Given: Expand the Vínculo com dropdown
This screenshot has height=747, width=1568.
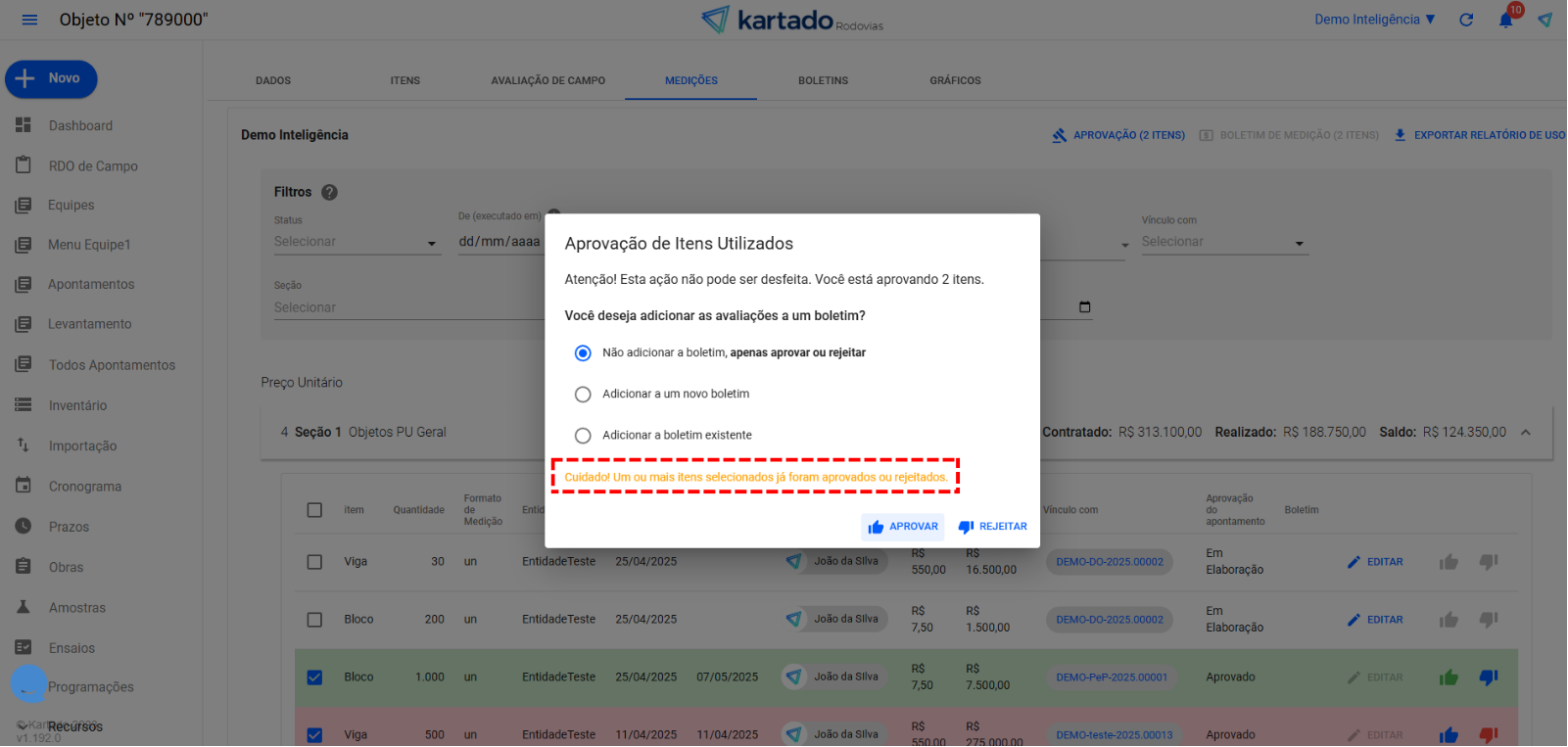Looking at the screenshot, I should click(x=1223, y=243).
